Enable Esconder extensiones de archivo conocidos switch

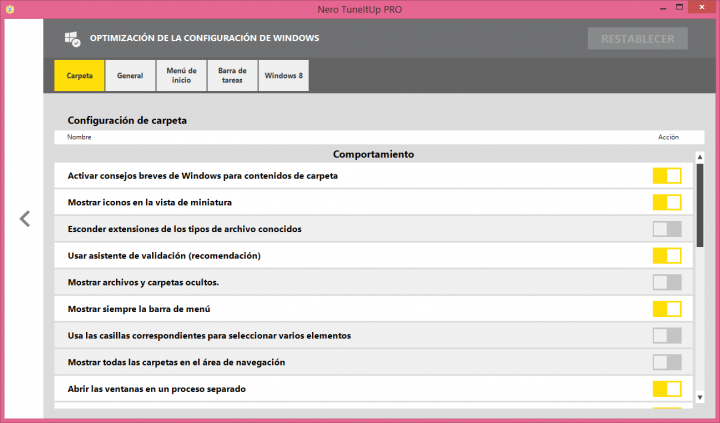click(x=667, y=229)
